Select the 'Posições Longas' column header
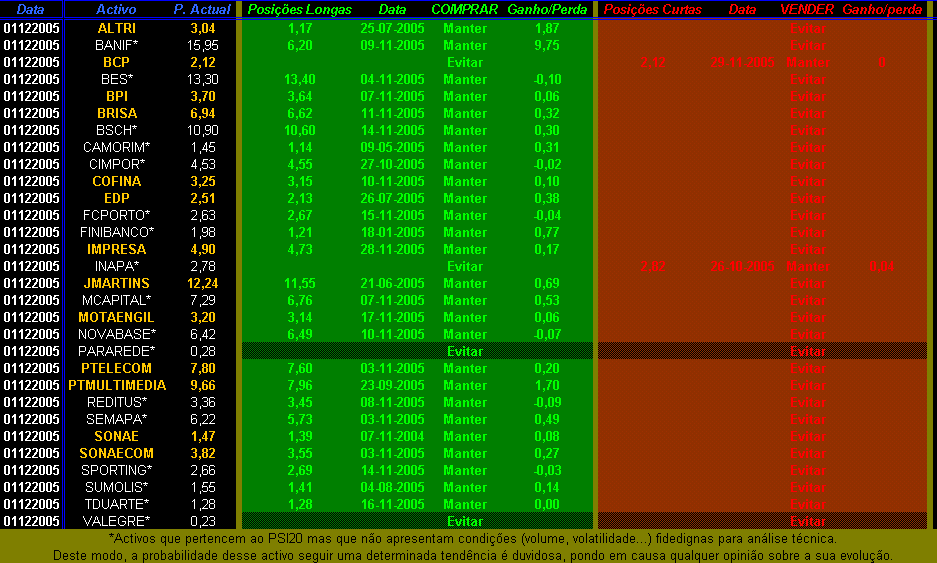 click(299, 9)
